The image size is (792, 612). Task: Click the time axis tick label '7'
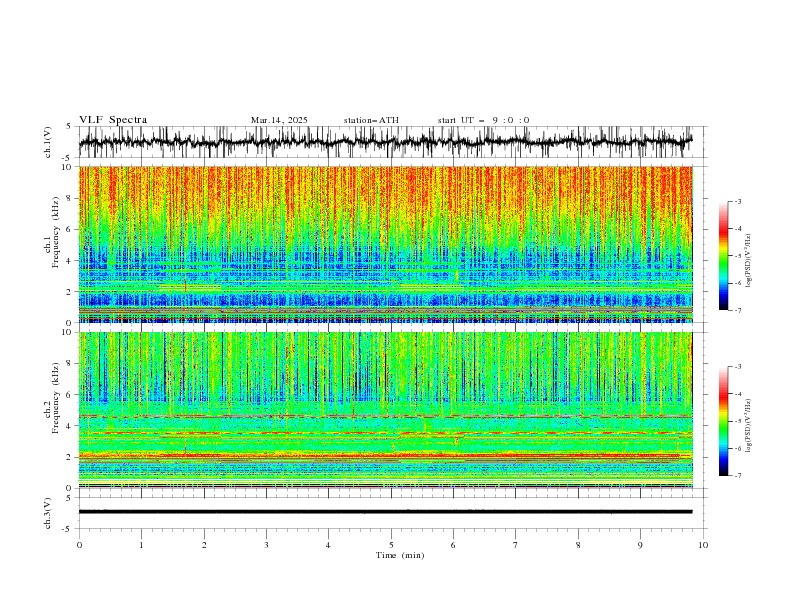tap(516, 545)
